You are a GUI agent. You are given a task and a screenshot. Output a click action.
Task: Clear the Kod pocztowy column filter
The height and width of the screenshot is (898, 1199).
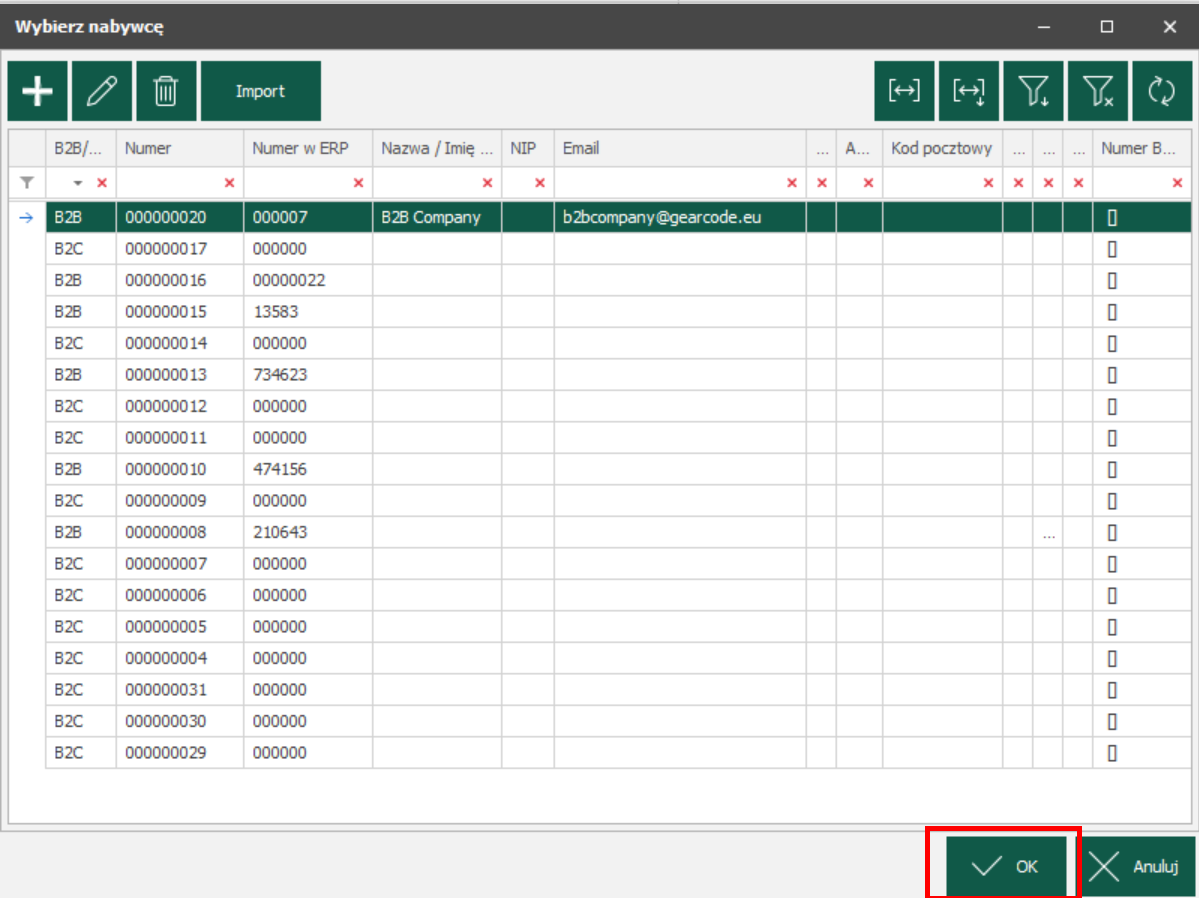(x=989, y=183)
